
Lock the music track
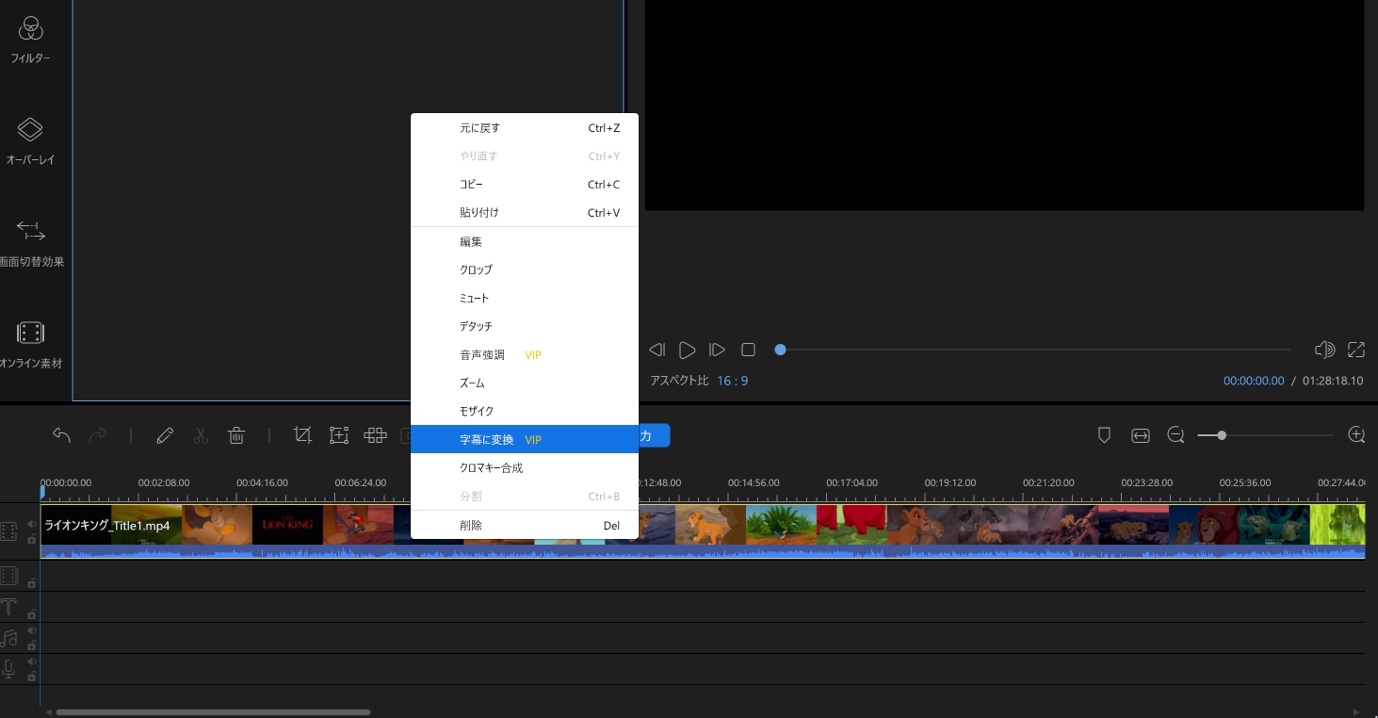pyautogui.click(x=31, y=645)
